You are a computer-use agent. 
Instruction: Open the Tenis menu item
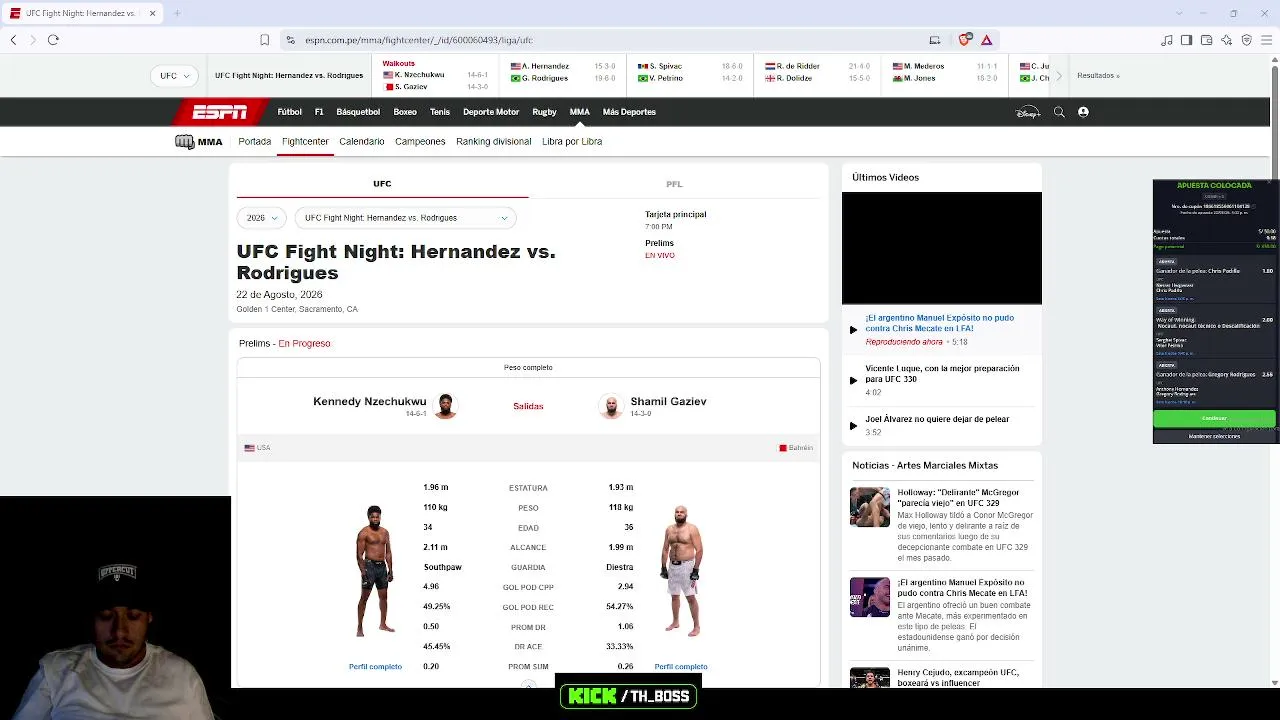tap(440, 112)
